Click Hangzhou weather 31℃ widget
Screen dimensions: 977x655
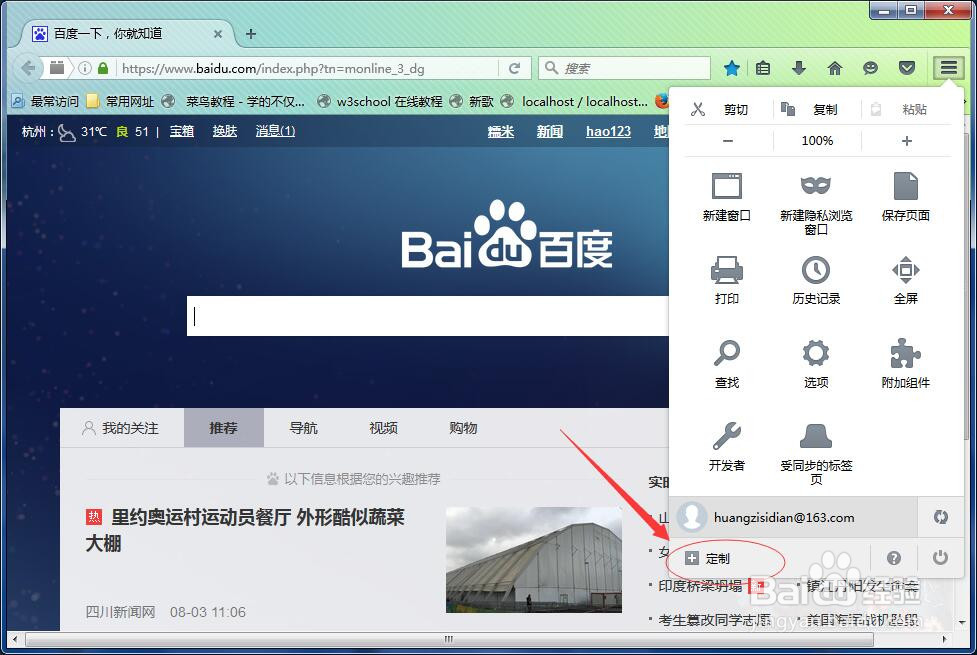[x=82, y=131]
